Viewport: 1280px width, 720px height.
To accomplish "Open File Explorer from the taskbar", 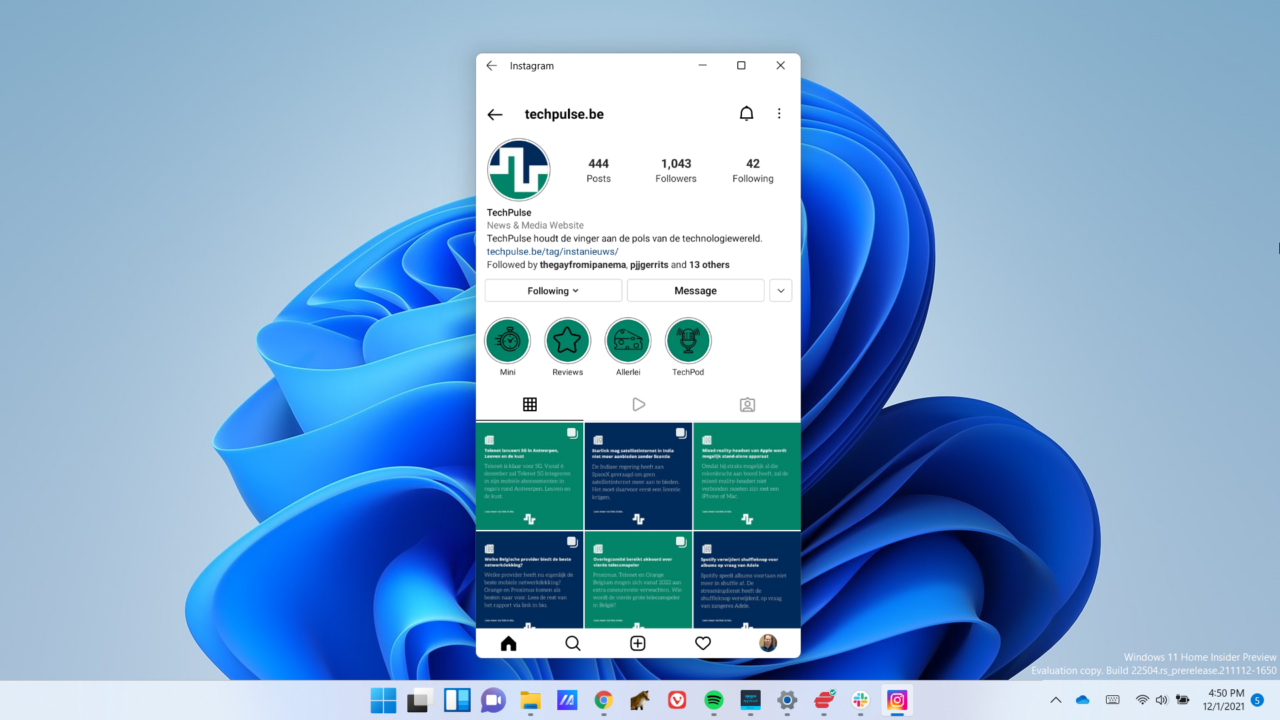I will tap(530, 700).
